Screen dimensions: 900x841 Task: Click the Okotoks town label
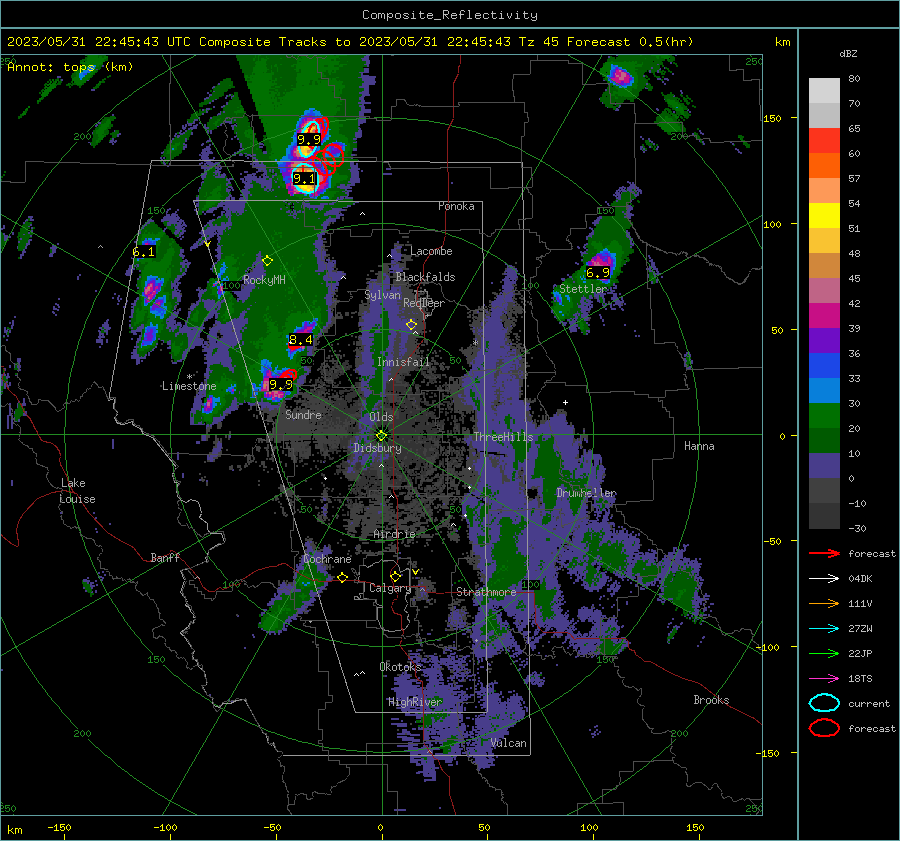[x=400, y=666]
